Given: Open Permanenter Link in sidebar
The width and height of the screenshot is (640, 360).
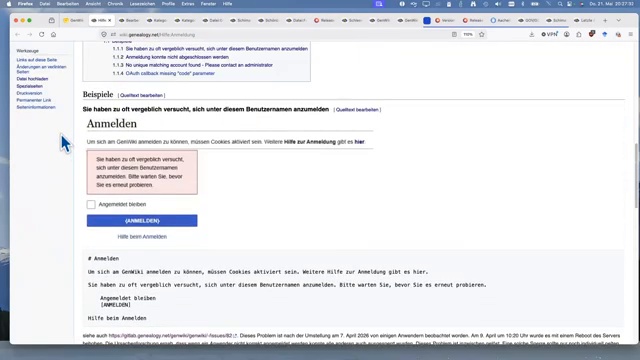Looking at the screenshot, I should click(34, 100).
